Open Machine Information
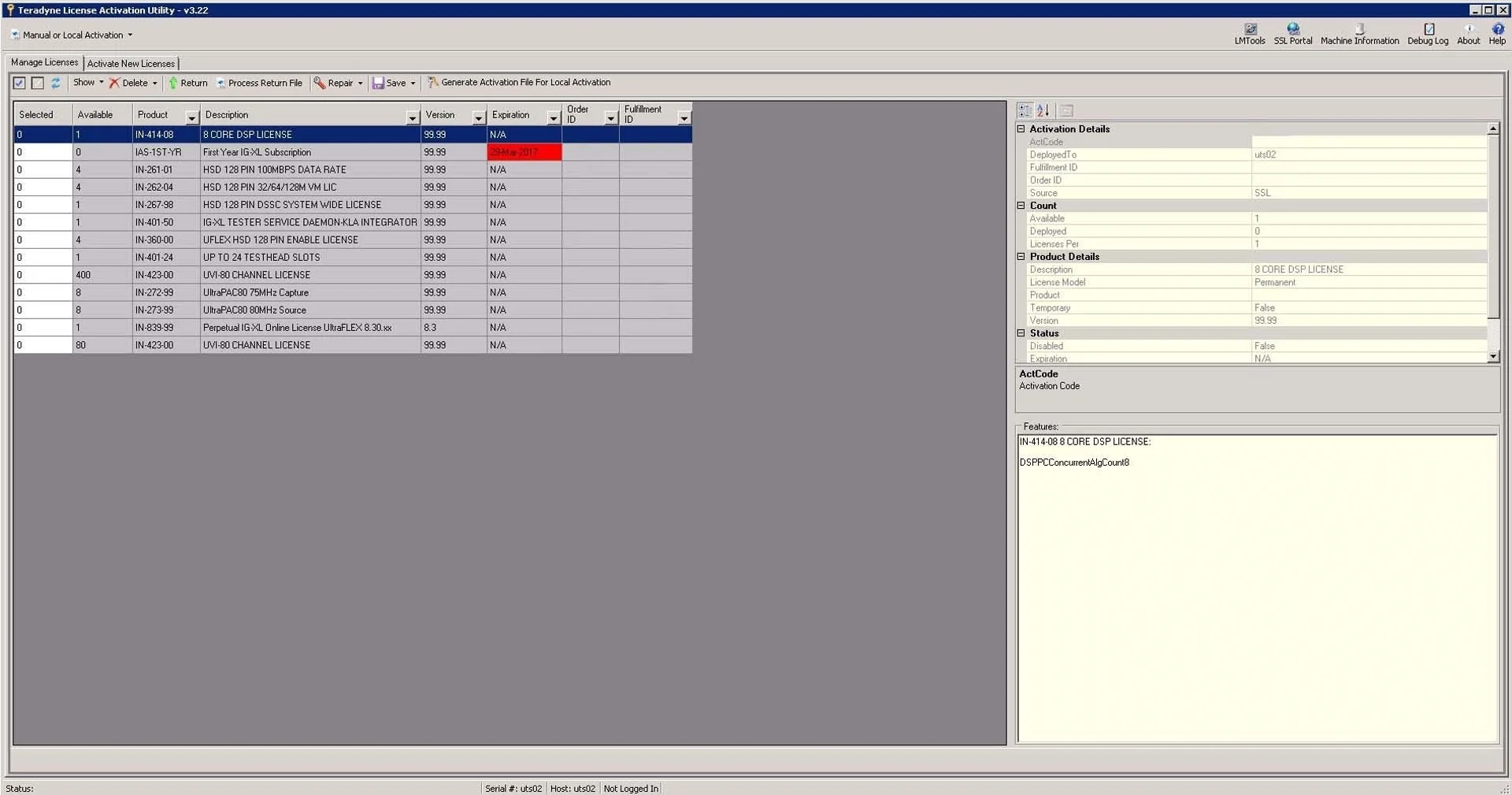The height and width of the screenshot is (795, 1512). [x=1359, y=34]
